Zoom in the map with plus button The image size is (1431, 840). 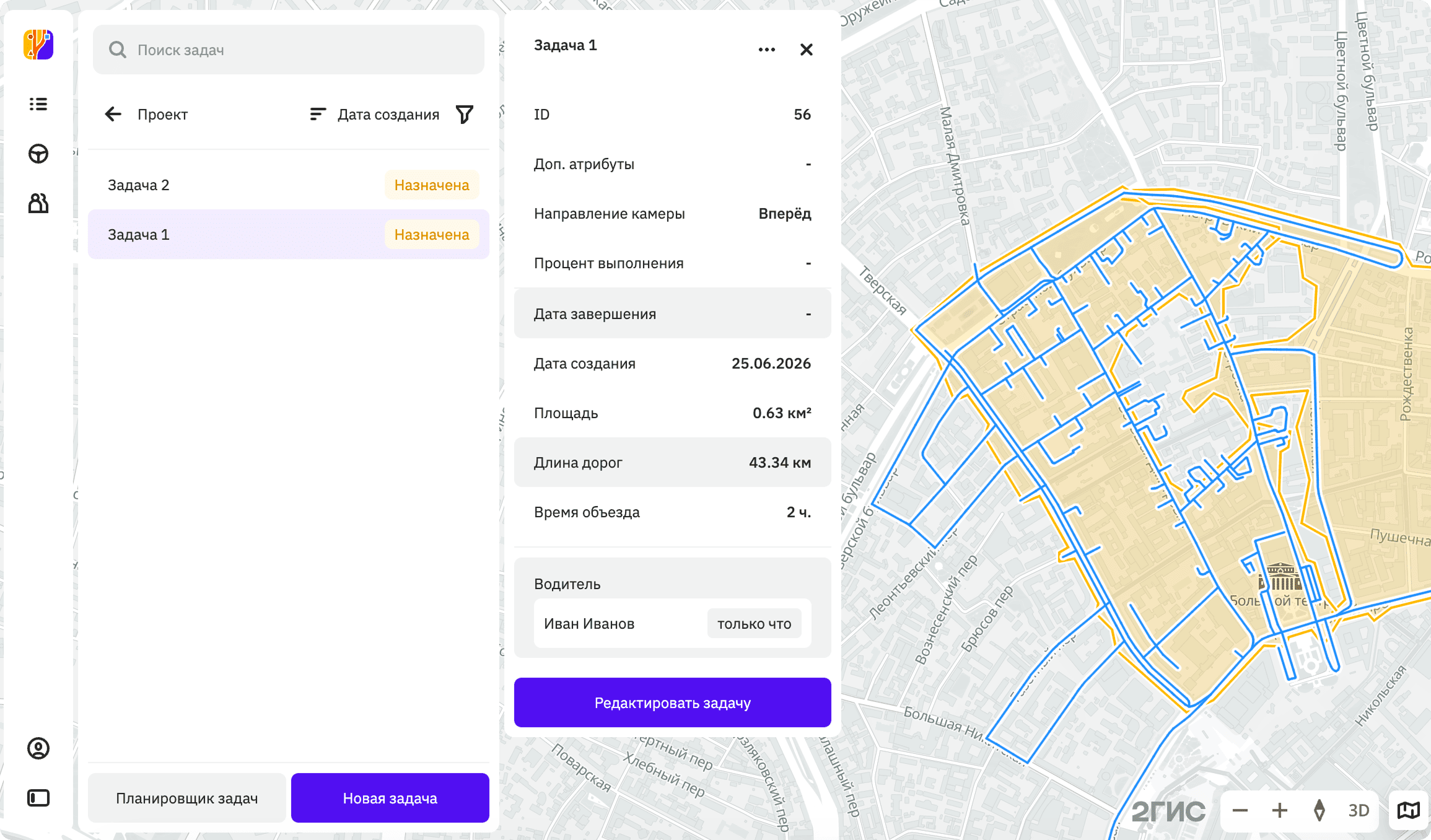click(x=1280, y=810)
